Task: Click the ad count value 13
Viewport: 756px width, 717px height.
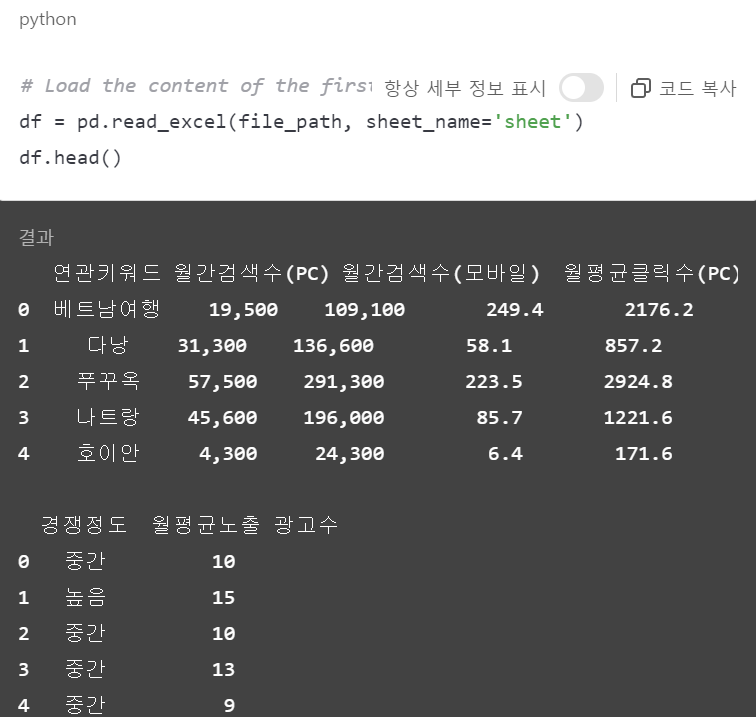Action: coord(223,670)
